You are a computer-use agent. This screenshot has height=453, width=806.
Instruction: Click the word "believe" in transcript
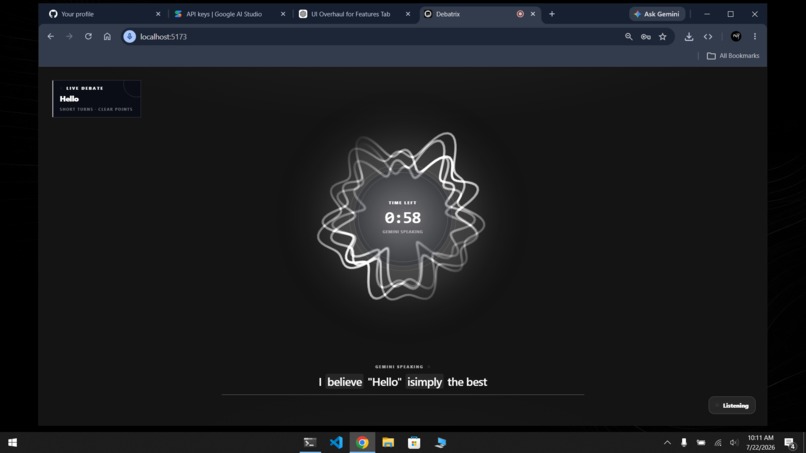[344, 382]
